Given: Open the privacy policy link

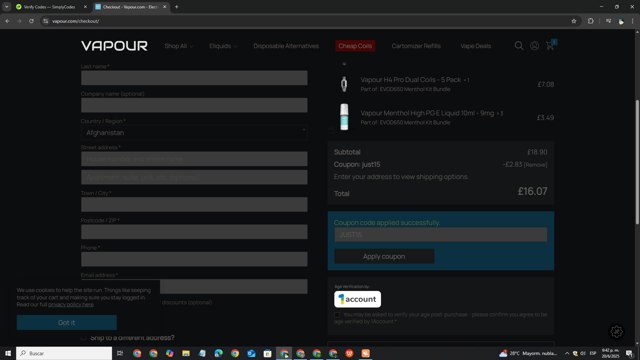Looking at the screenshot, I should coord(71,304).
